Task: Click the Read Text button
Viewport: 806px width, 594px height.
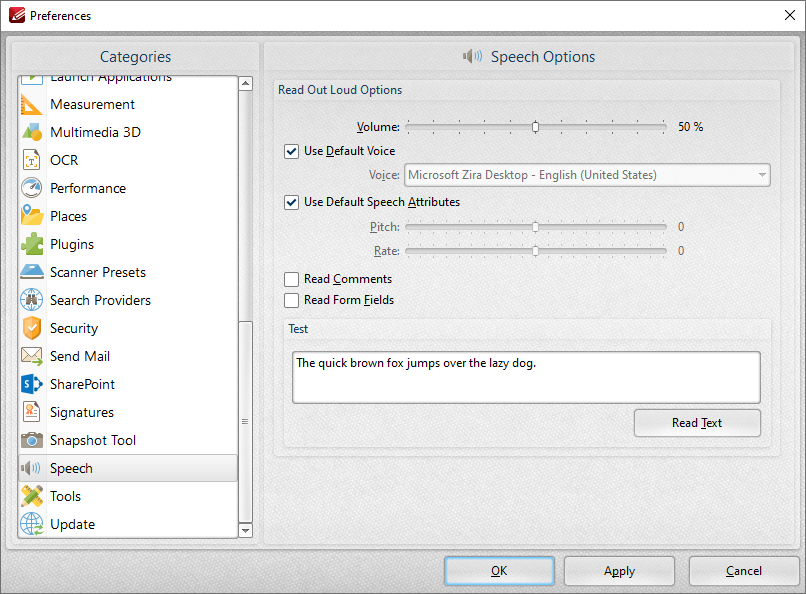Action: click(697, 423)
